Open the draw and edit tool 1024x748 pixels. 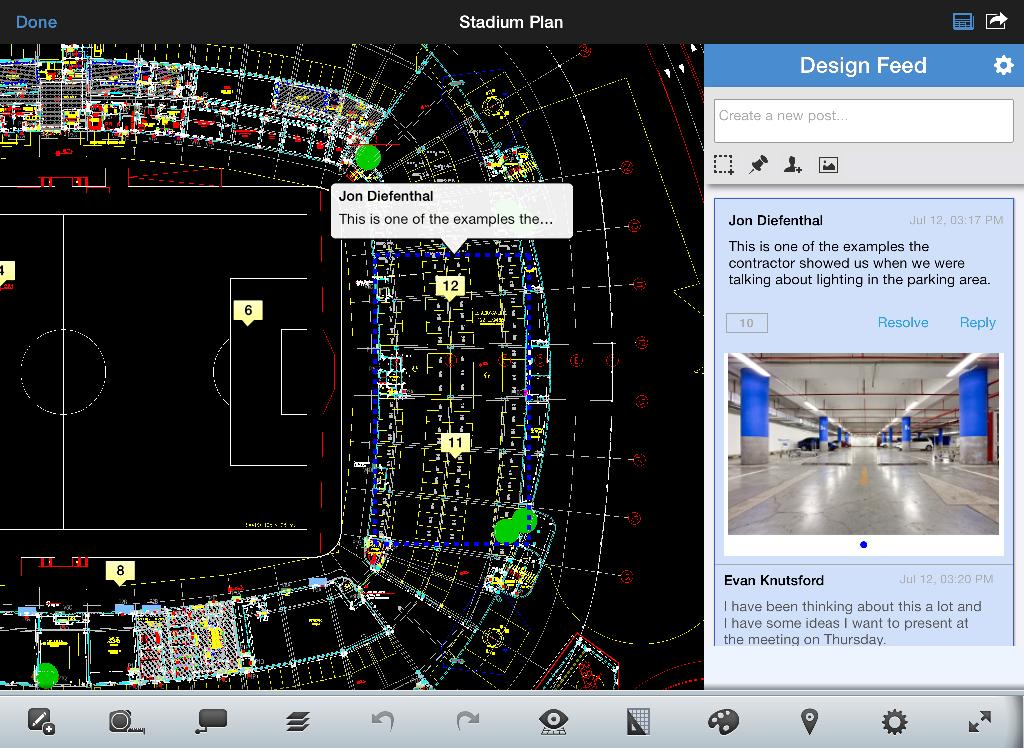coord(41,720)
